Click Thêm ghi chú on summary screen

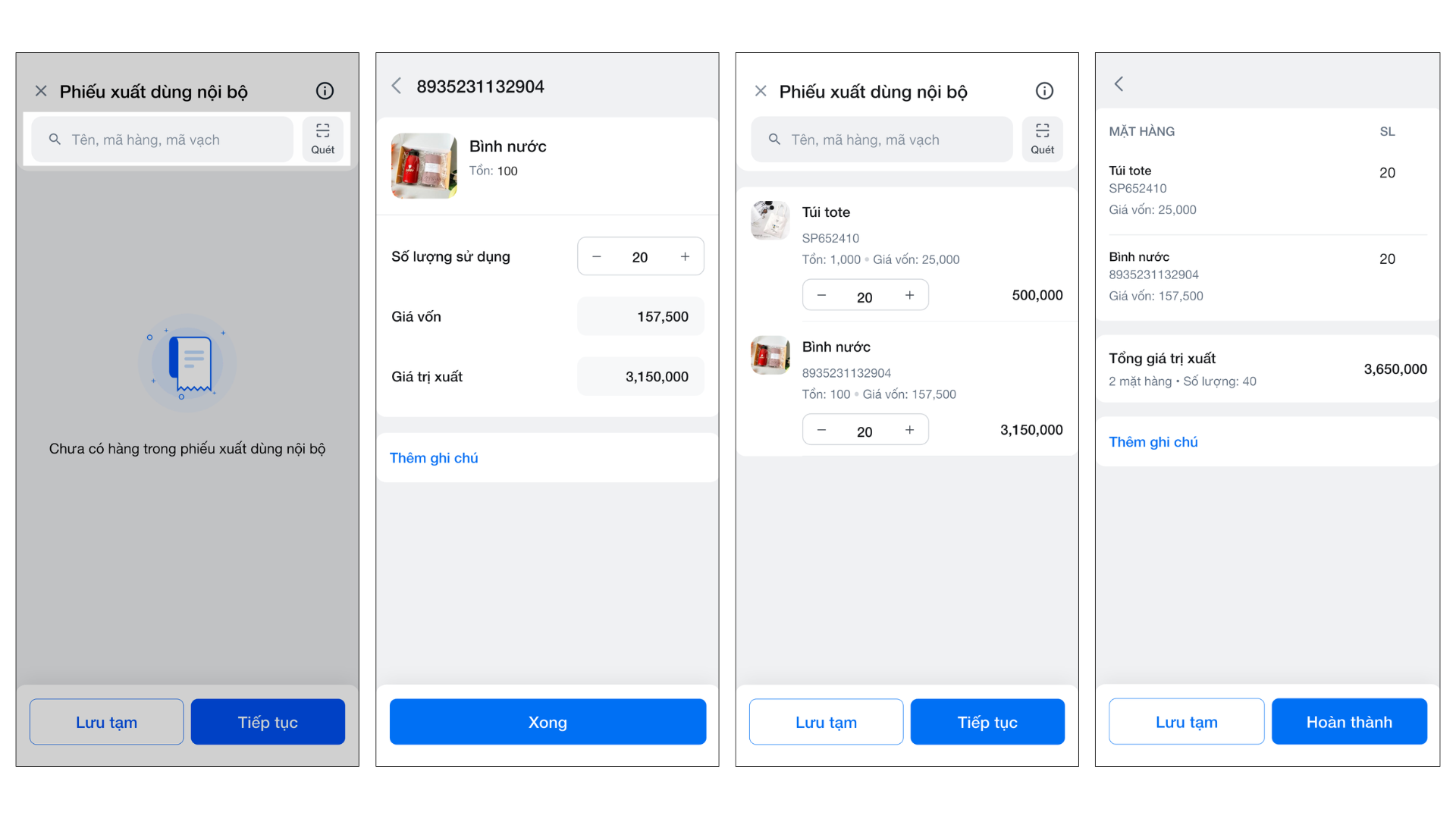(1153, 442)
